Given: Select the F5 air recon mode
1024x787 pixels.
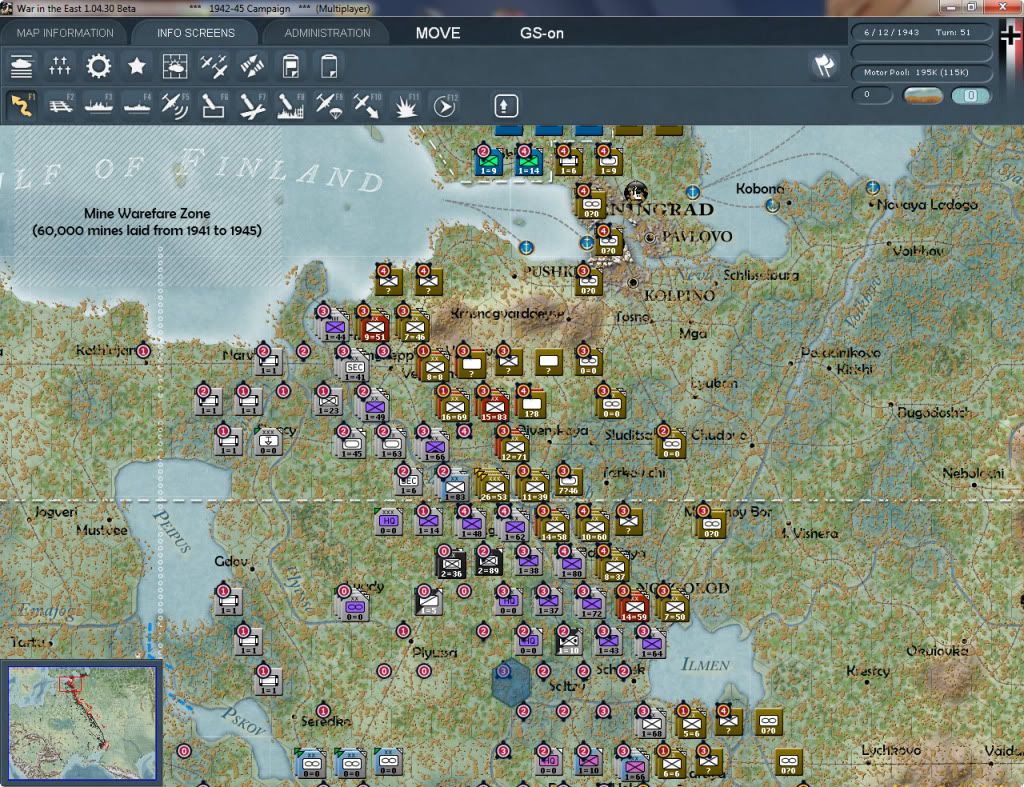Looking at the screenshot, I should [x=175, y=106].
